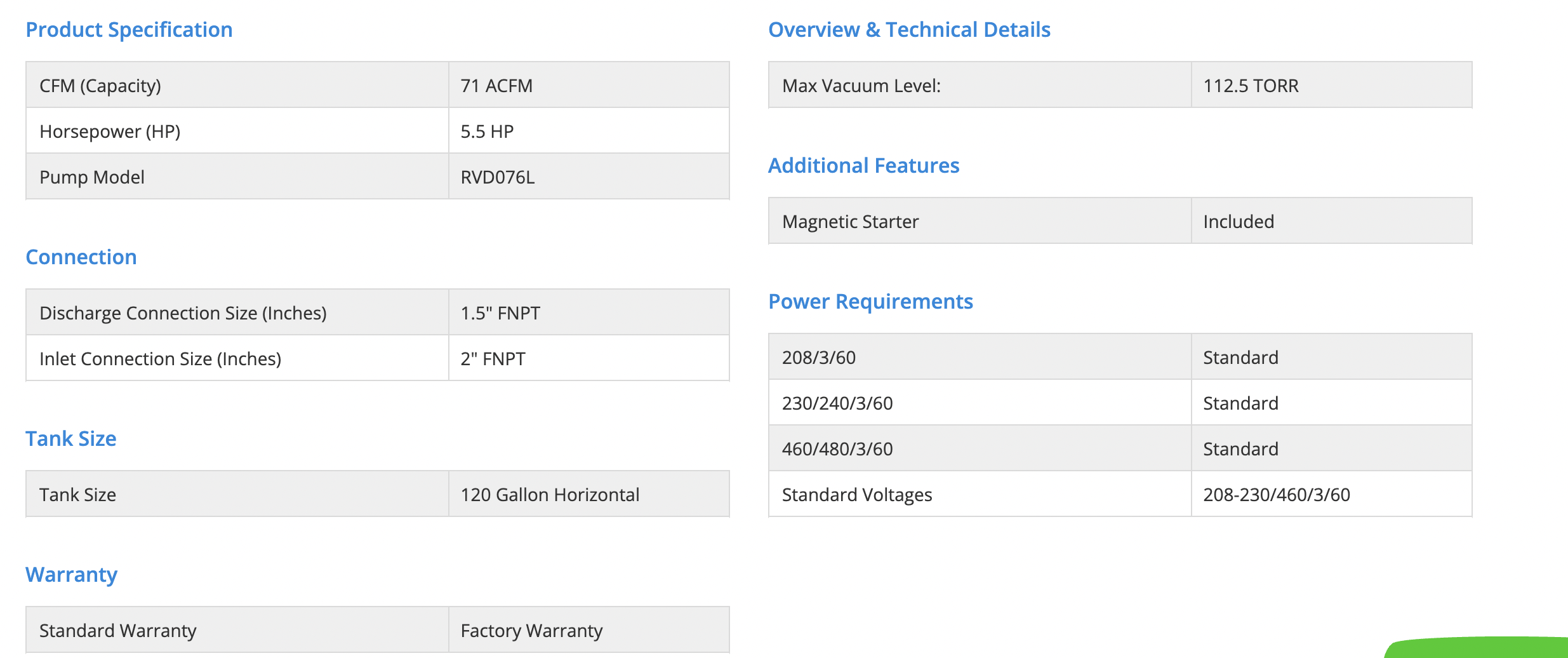Click the 120 Gallon Horizontal cell
Image resolution: width=1568 pixels, height=658 pixels.
(550, 495)
